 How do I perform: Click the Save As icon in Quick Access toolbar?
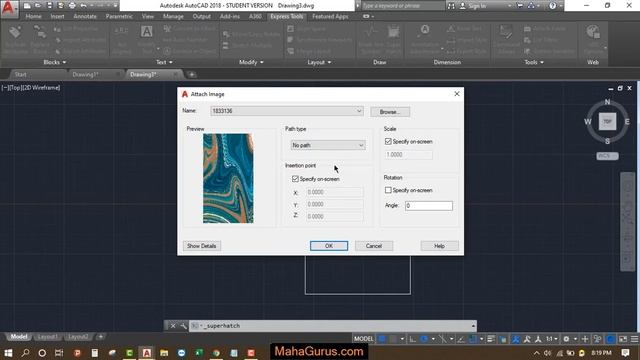pyautogui.click(x=60, y=6)
